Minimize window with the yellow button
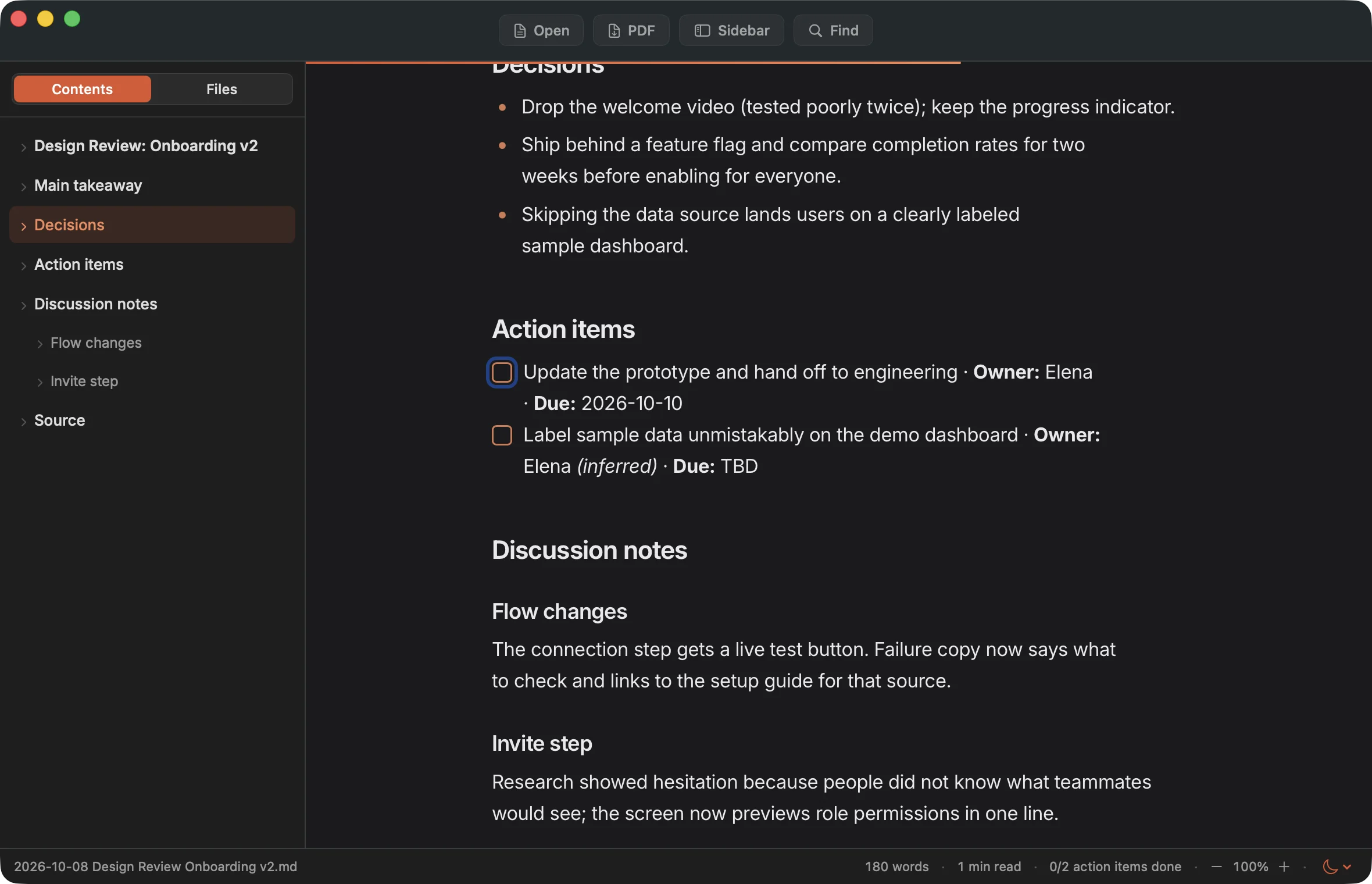The image size is (1372, 884). coord(45,19)
